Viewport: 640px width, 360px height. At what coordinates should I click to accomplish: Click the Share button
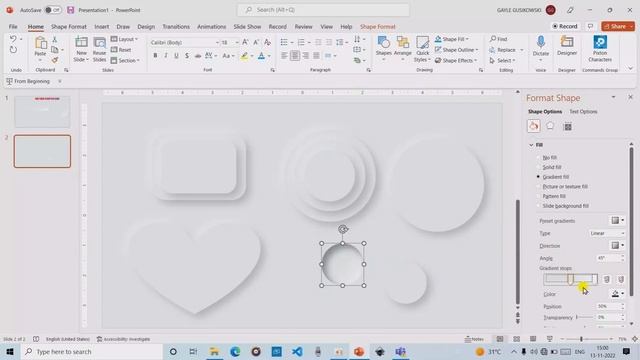(618, 26)
